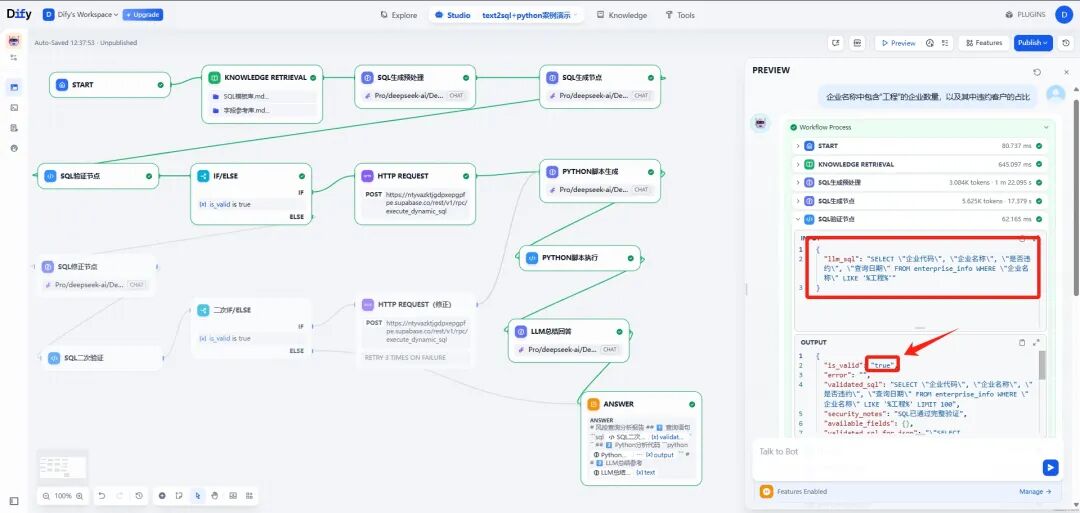Image resolution: width=1080 pixels, height=513 pixels.
Task: Open the API access terminal icon in sidebar
Action: coord(14,107)
